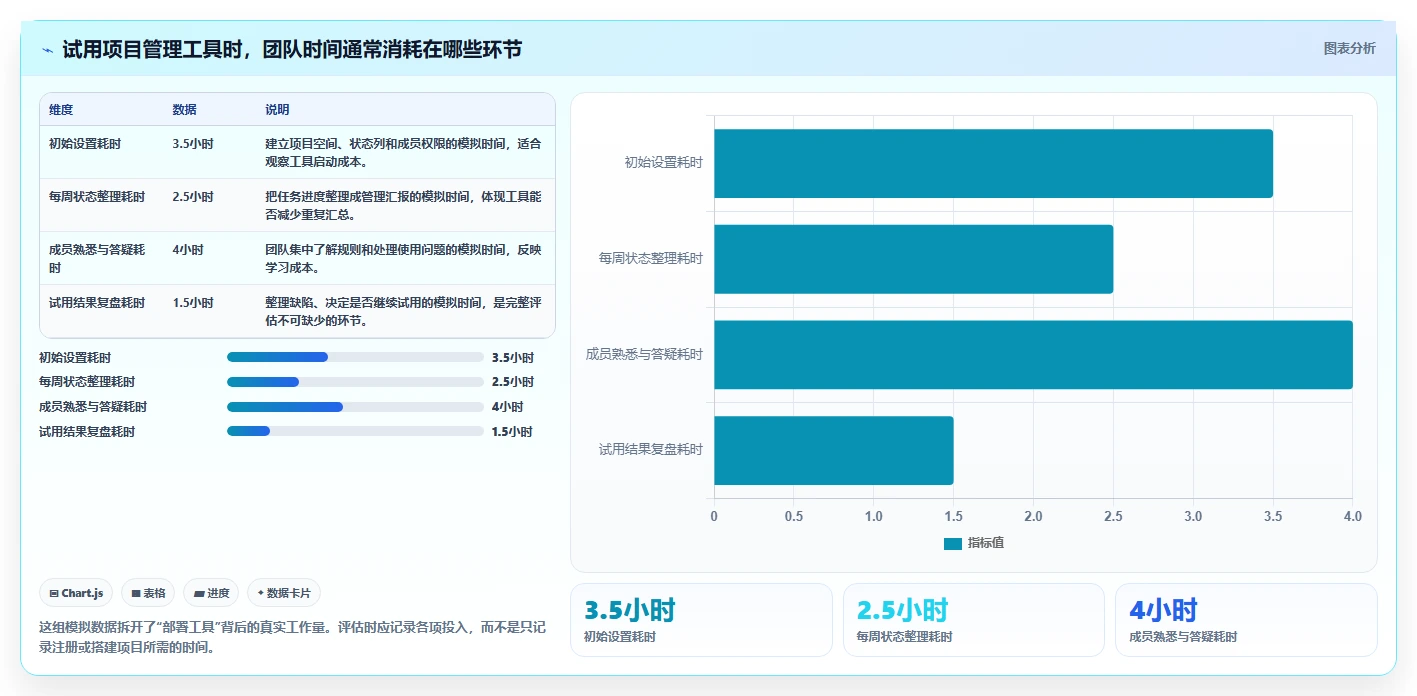
Task: Click the 3.5小时 progress value text
Action: (512, 357)
